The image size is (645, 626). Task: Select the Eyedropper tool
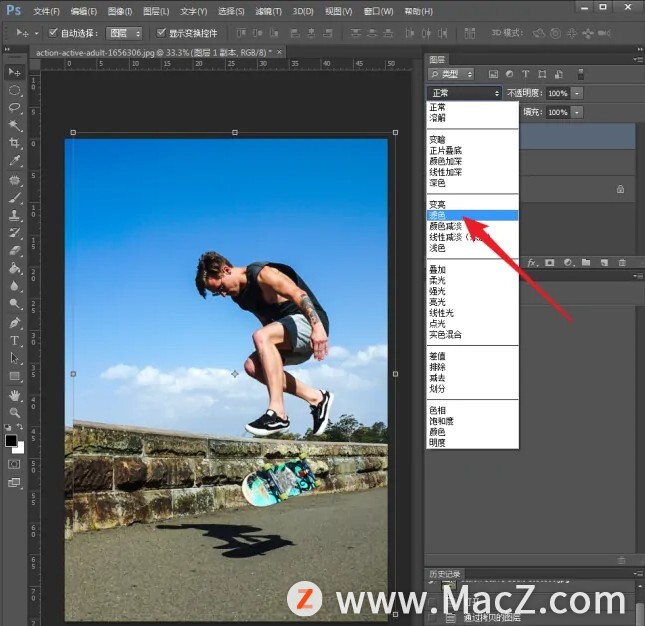15,161
